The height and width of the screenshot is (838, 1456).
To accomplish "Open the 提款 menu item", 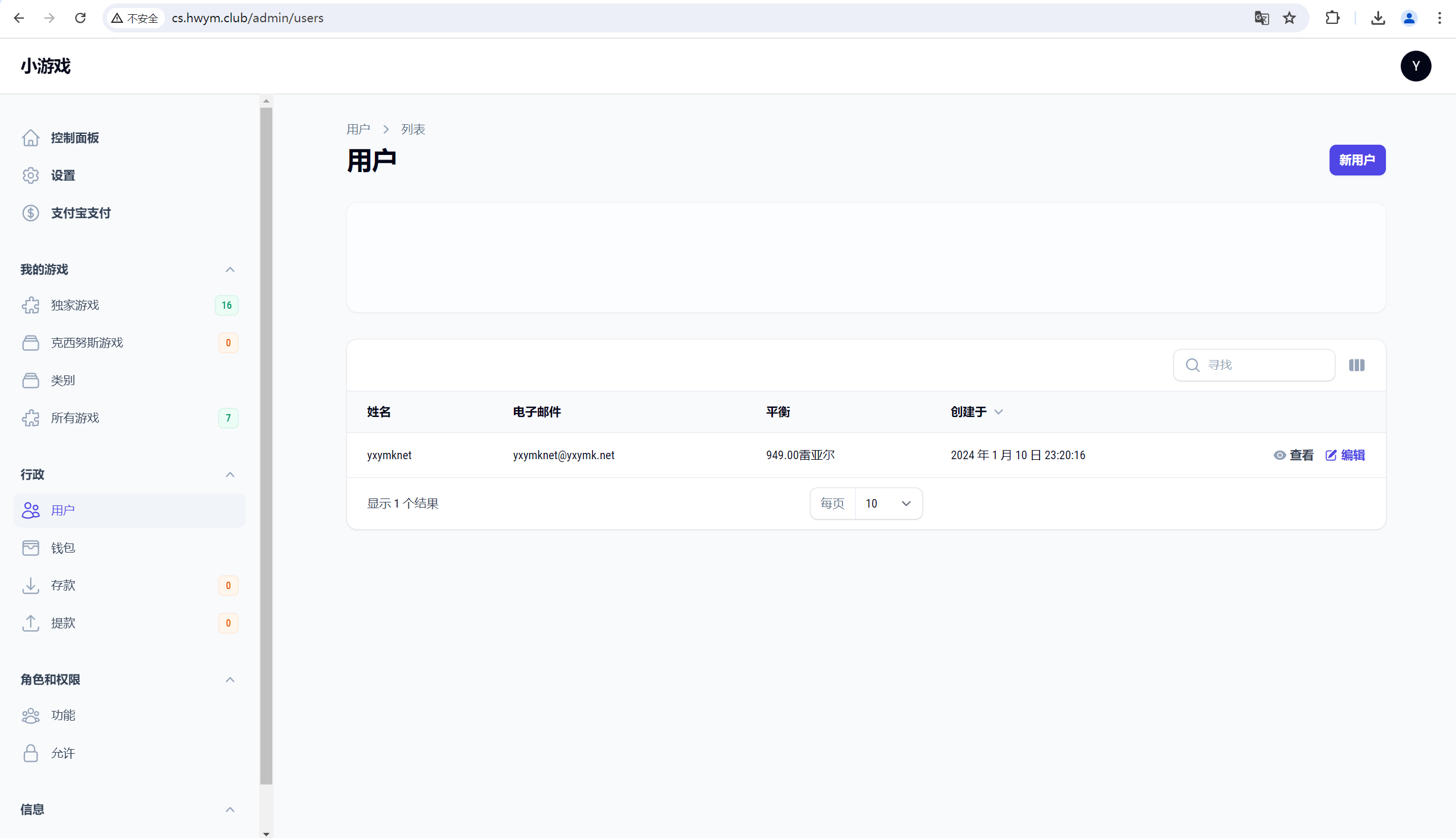I will coord(129,623).
